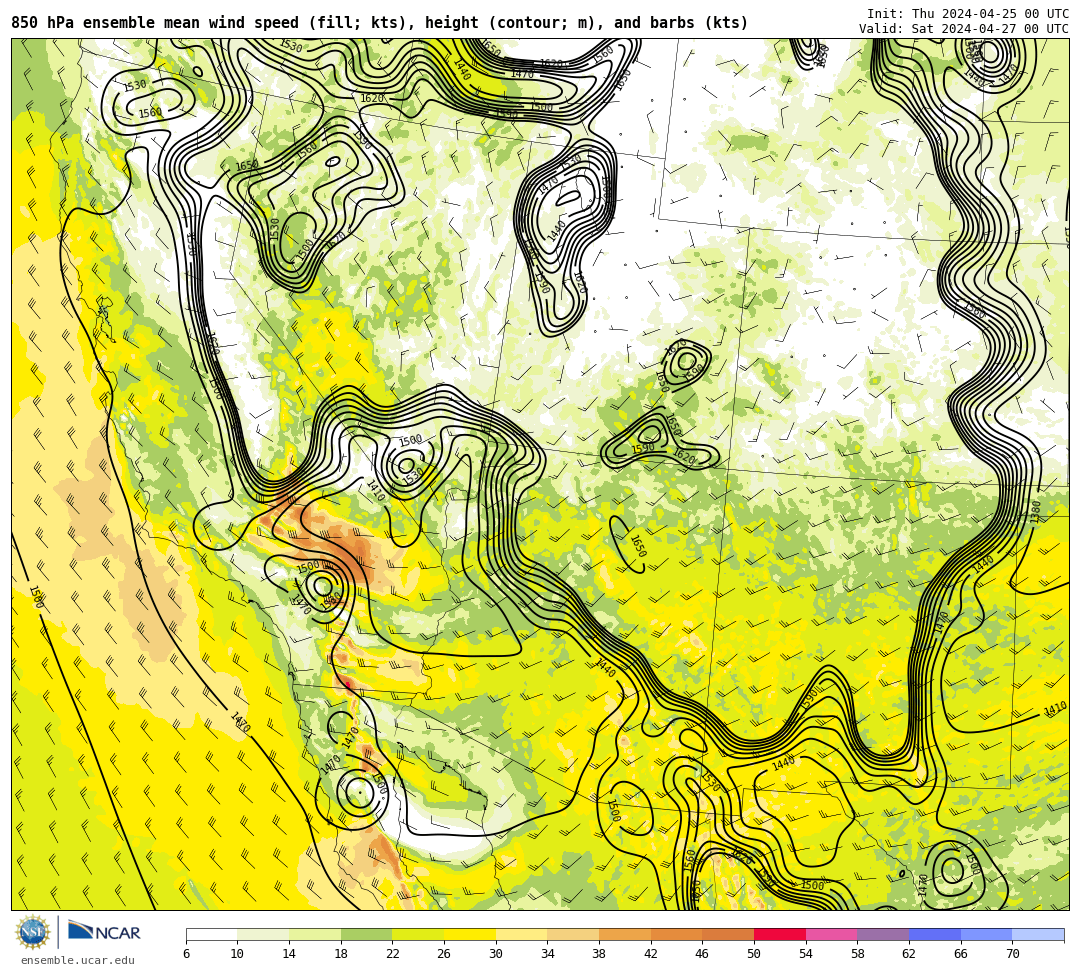The image size is (1080, 973).
Task: Pick the 18-22 kts green legend swatch
Action: [366, 934]
